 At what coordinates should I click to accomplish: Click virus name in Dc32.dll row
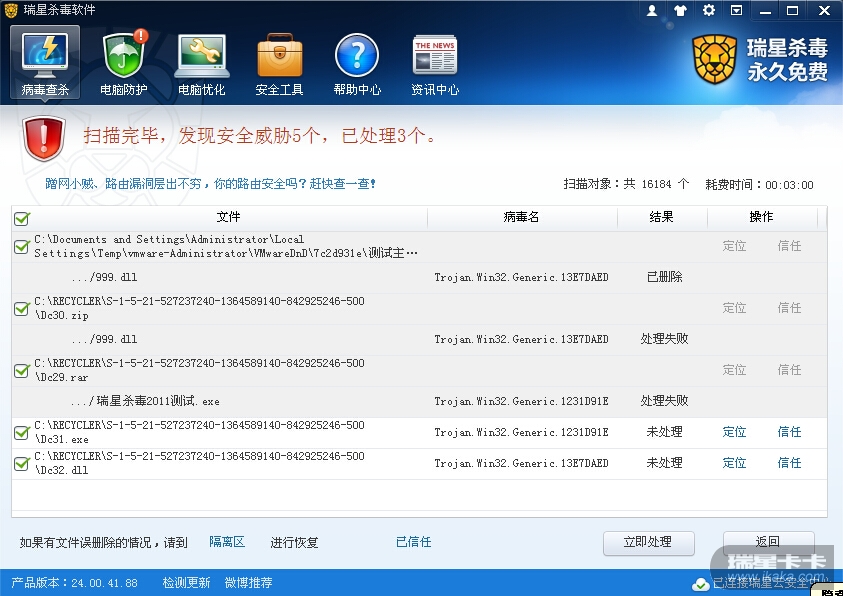pyautogui.click(x=521, y=464)
